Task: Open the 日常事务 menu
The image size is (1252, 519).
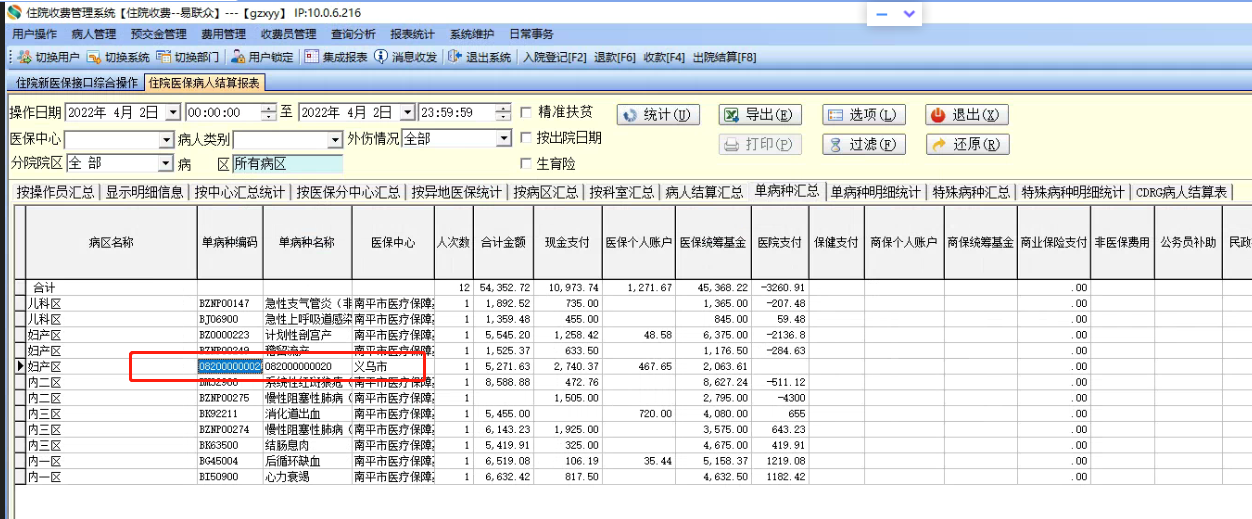Action: pos(531,34)
